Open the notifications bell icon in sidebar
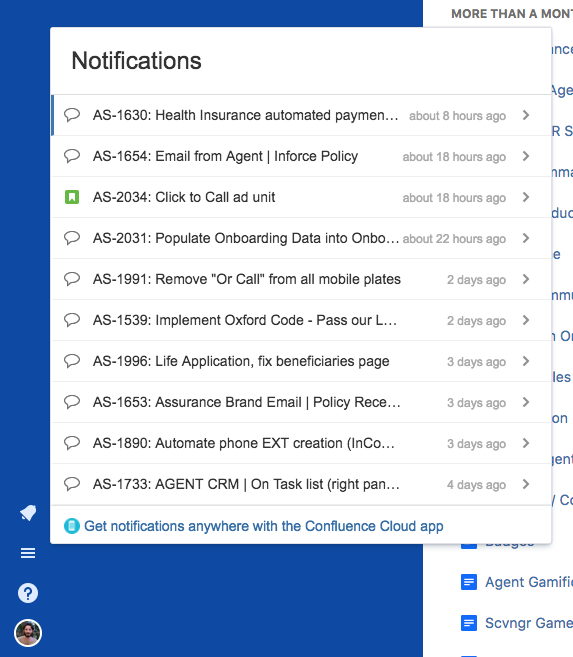The height and width of the screenshot is (657, 573). click(x=28, y=512)
